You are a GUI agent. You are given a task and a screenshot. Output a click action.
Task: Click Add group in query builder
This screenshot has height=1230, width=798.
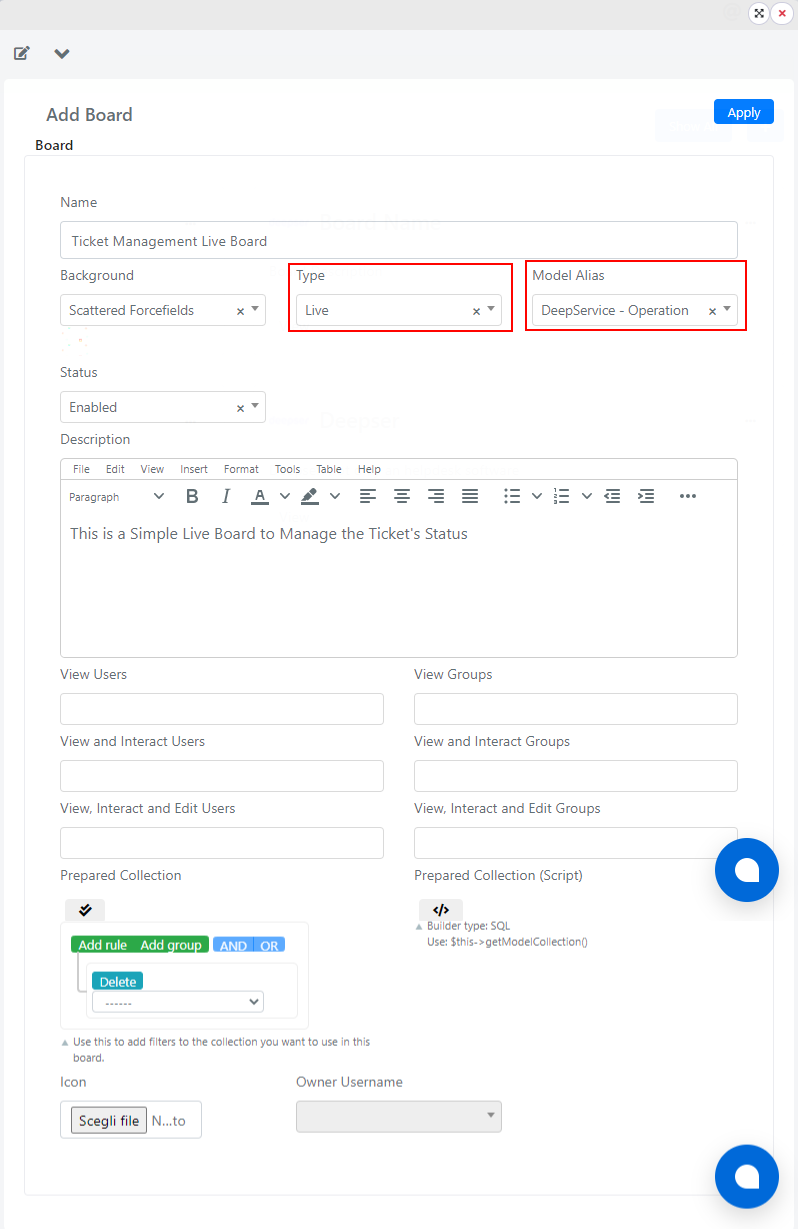[x=171, y=945]
